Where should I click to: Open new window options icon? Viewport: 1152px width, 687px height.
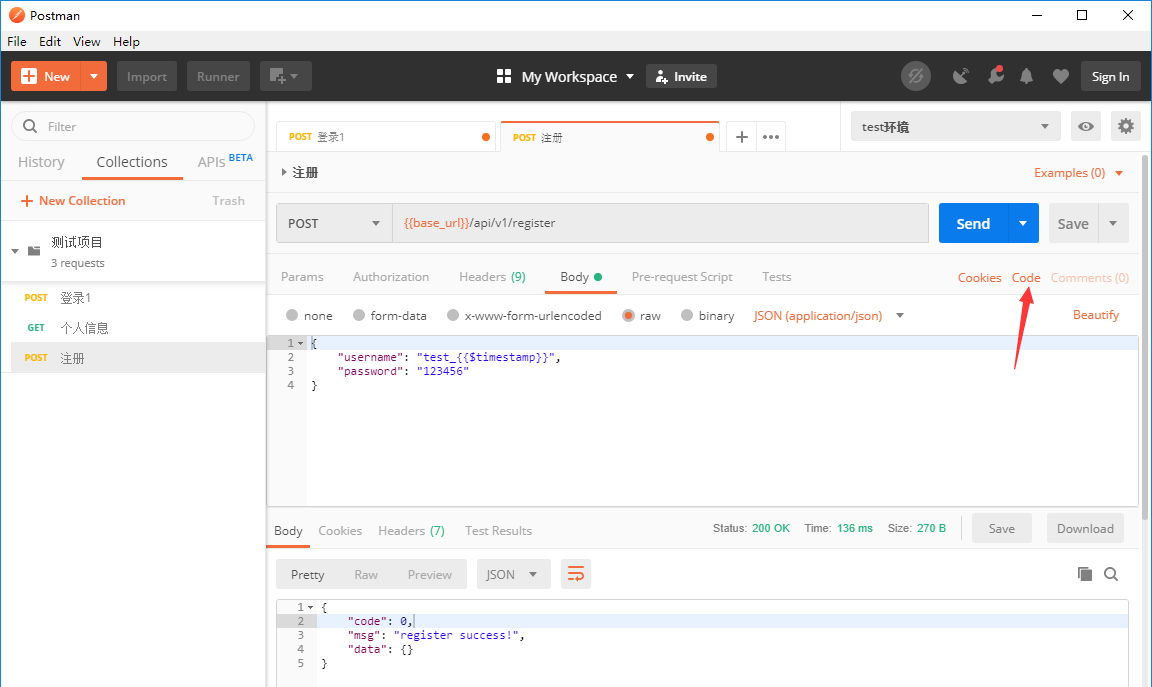pyautogui.click(x=285, y=76)
